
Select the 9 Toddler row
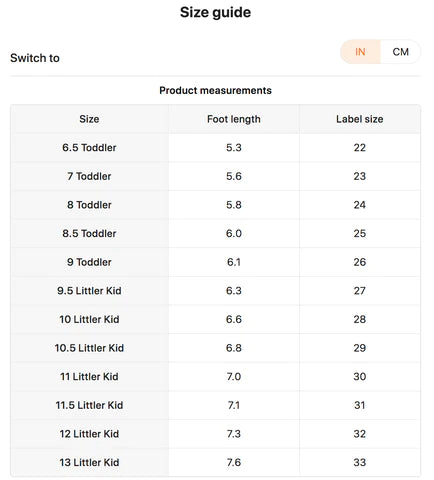(216, 262)
